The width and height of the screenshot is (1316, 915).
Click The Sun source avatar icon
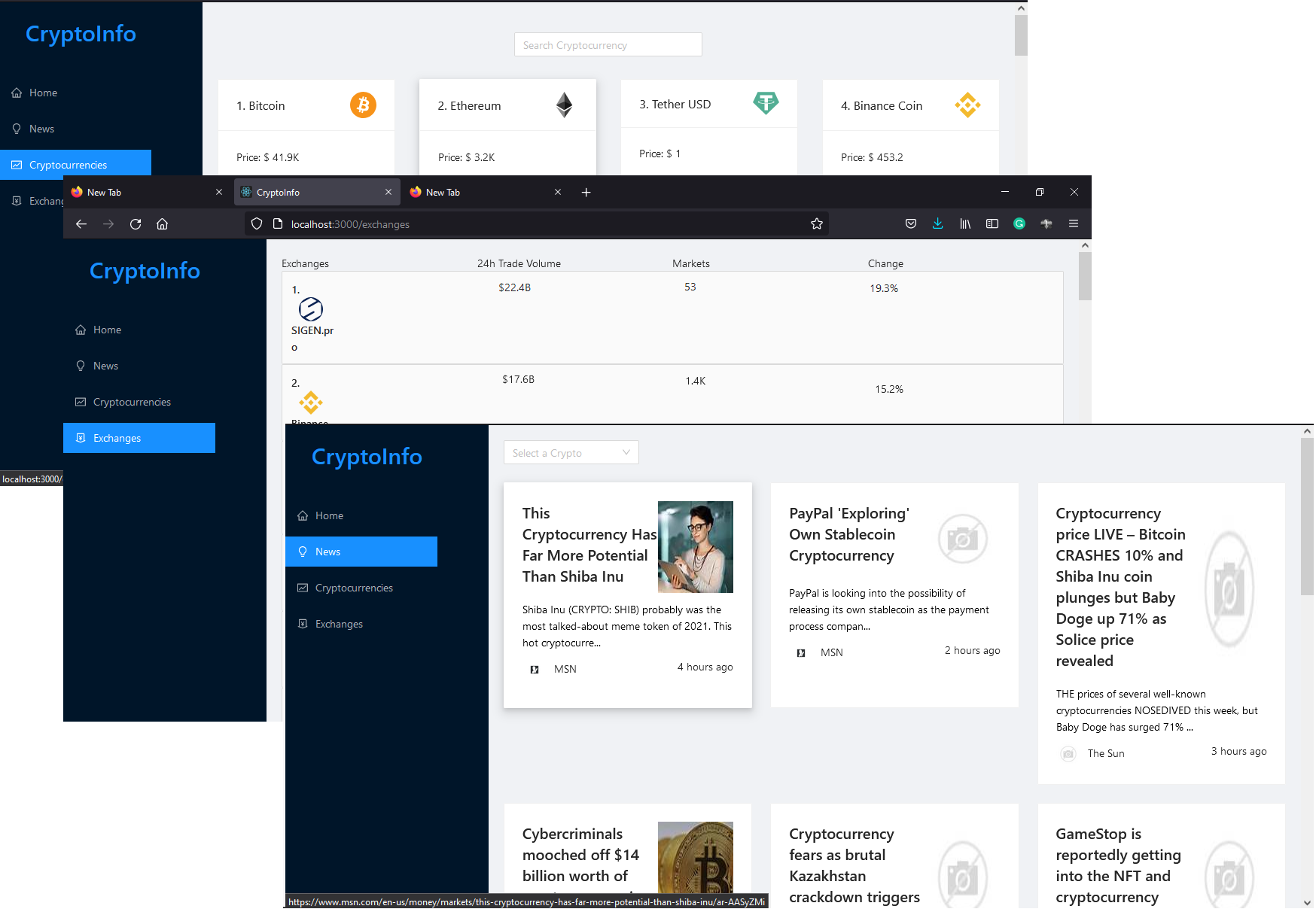coord(1068,753)
